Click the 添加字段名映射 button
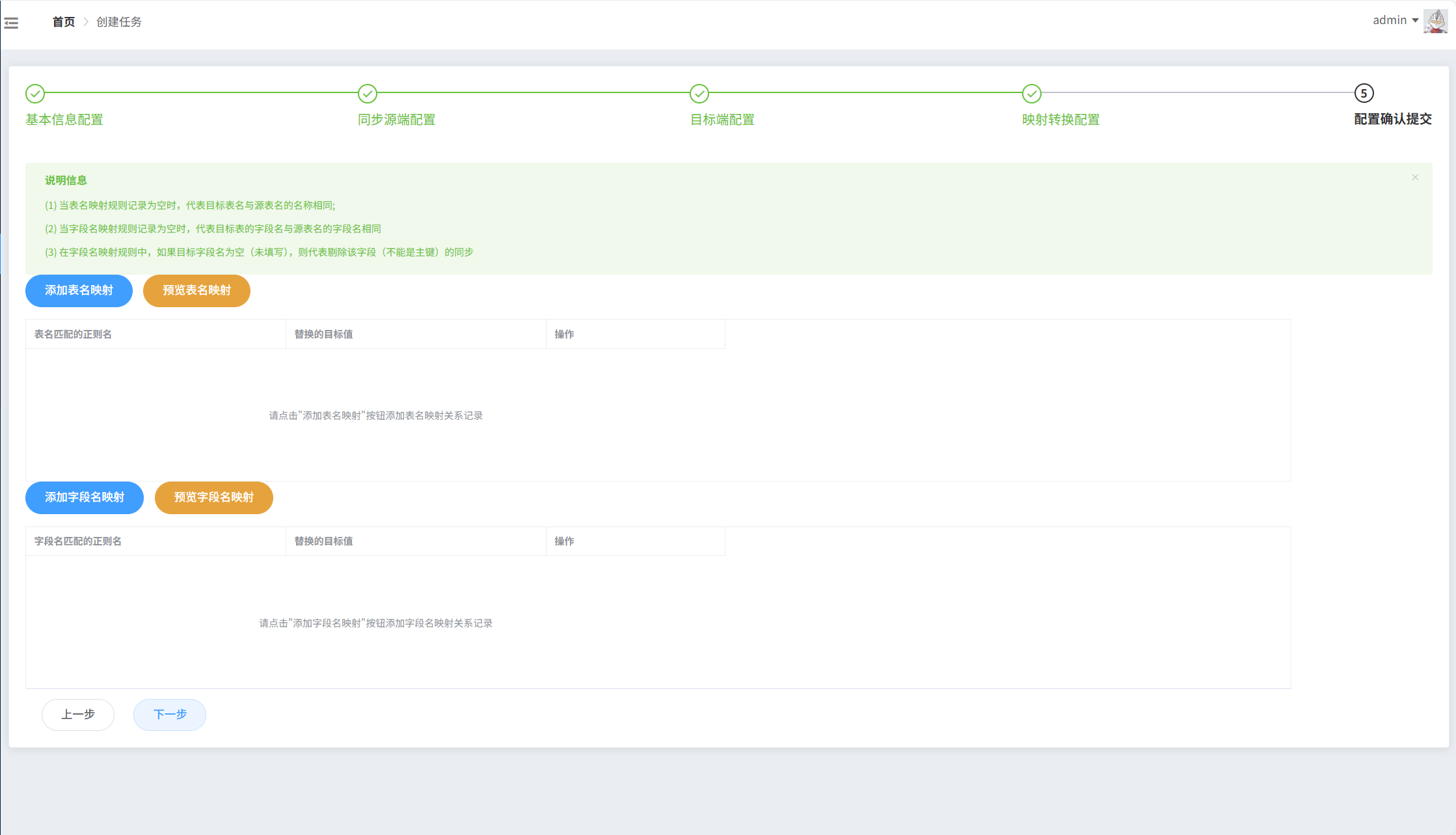 (x=85, y=497)
